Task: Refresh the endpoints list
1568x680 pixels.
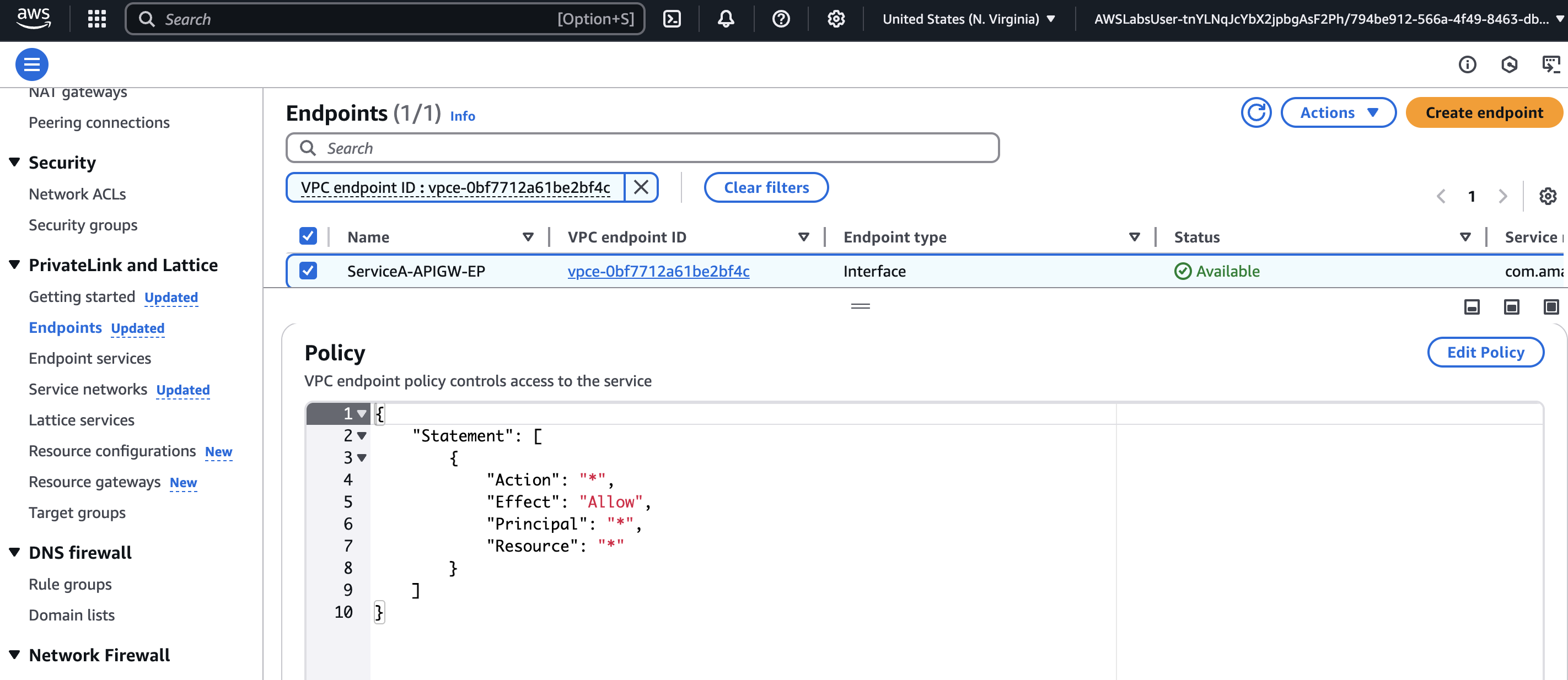Action: coord(1256,112)
